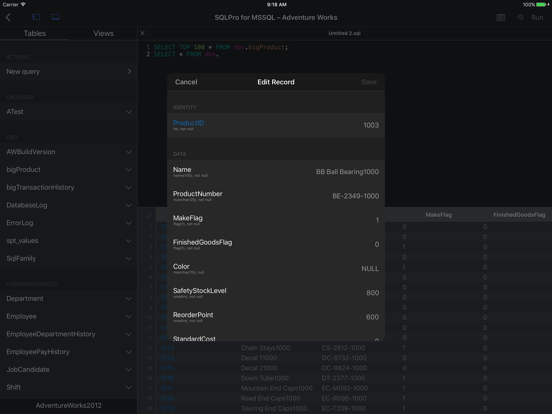Close the Untitled 2.sql tab
552x414 pixels.
[x=142, y=33]
